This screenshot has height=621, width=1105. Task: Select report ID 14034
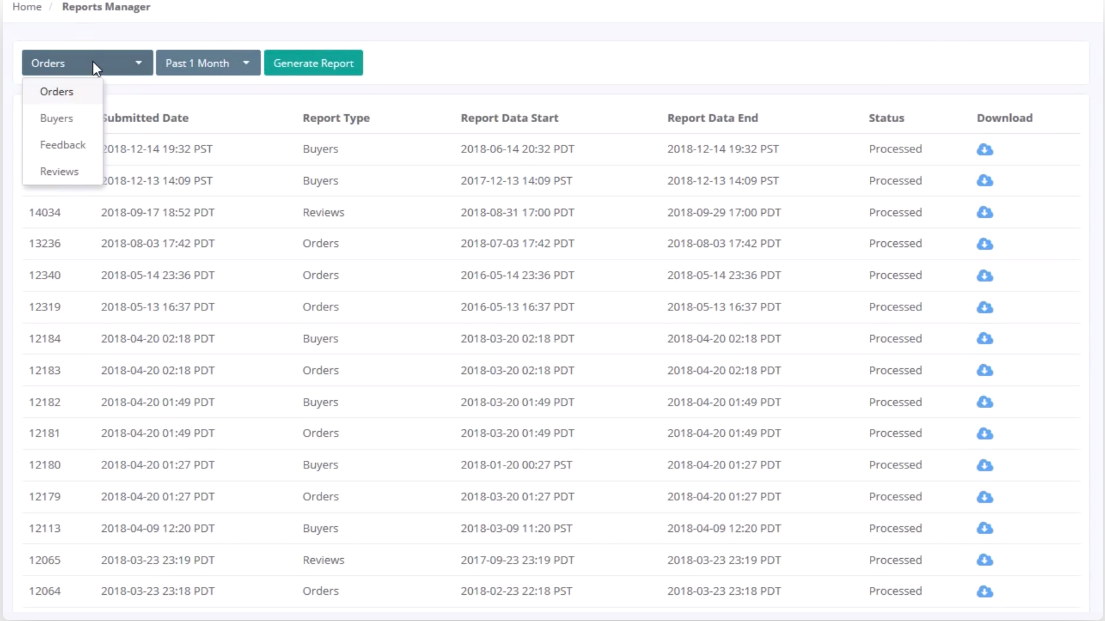click(x=44, y=212)
